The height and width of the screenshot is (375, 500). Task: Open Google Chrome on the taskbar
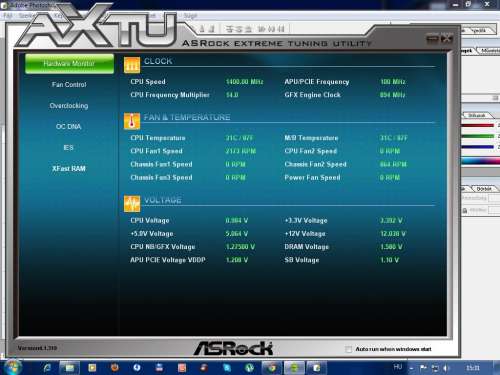point(272,368)
